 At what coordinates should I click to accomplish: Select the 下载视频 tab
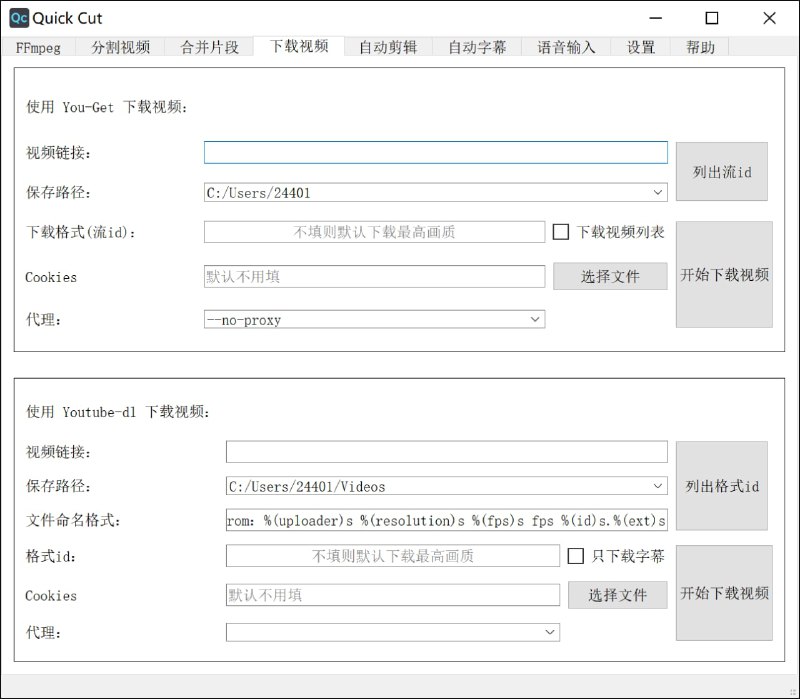click(299, 46)
